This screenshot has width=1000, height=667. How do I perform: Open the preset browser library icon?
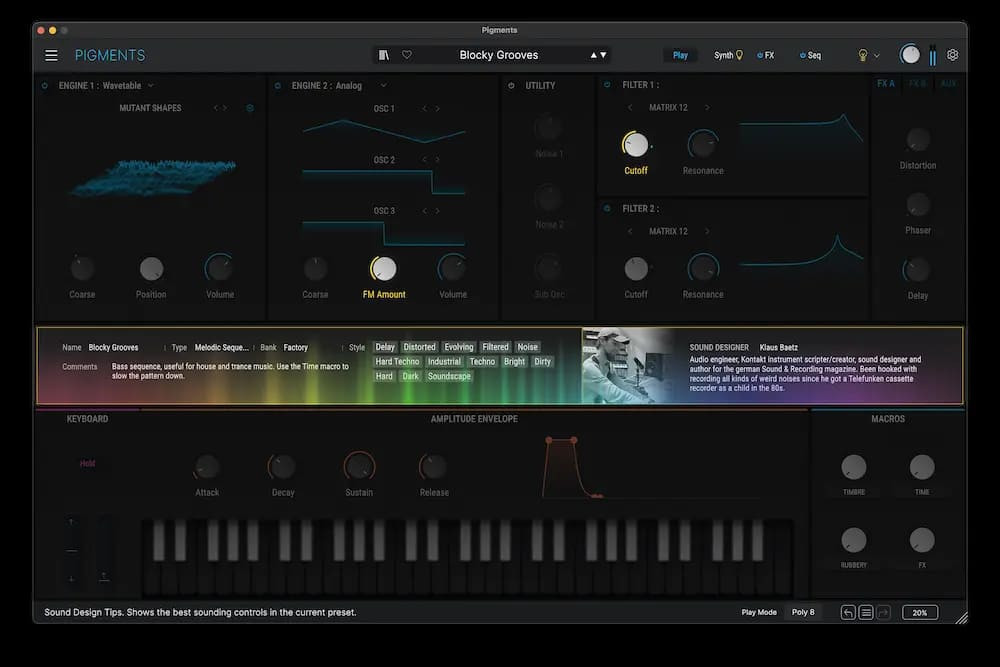pos(384,56)
